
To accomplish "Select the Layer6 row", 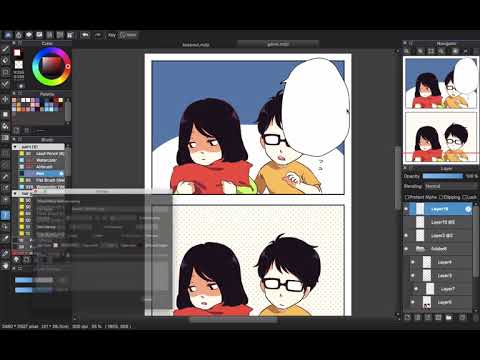I will click(441, 302).
